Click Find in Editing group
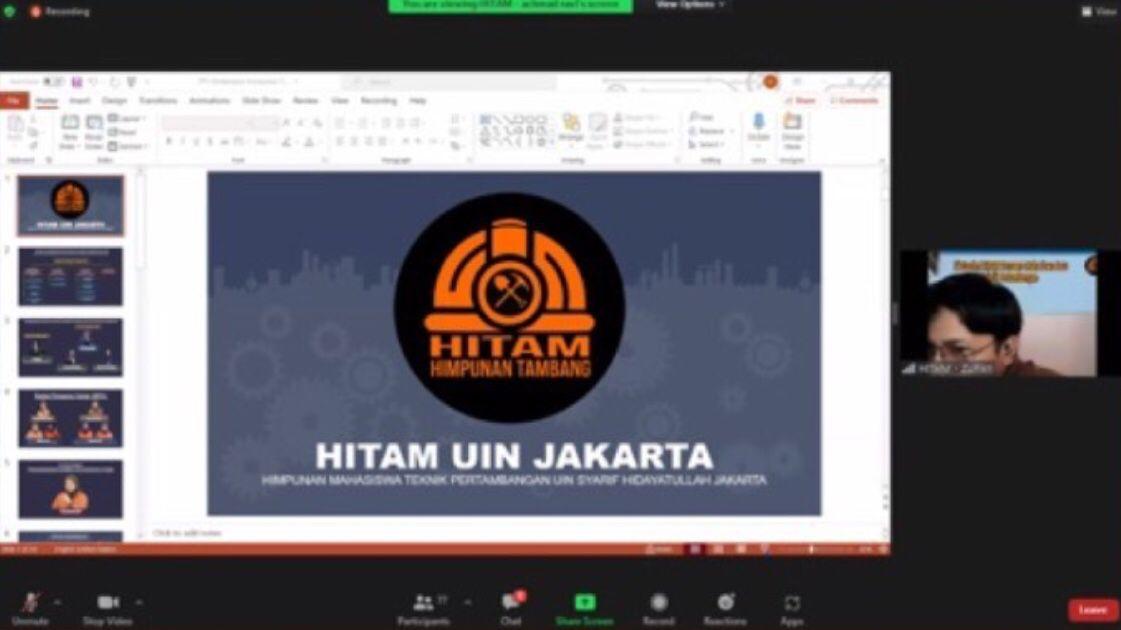Viewport: 1121px width, 630px height. tap(702, 117)
